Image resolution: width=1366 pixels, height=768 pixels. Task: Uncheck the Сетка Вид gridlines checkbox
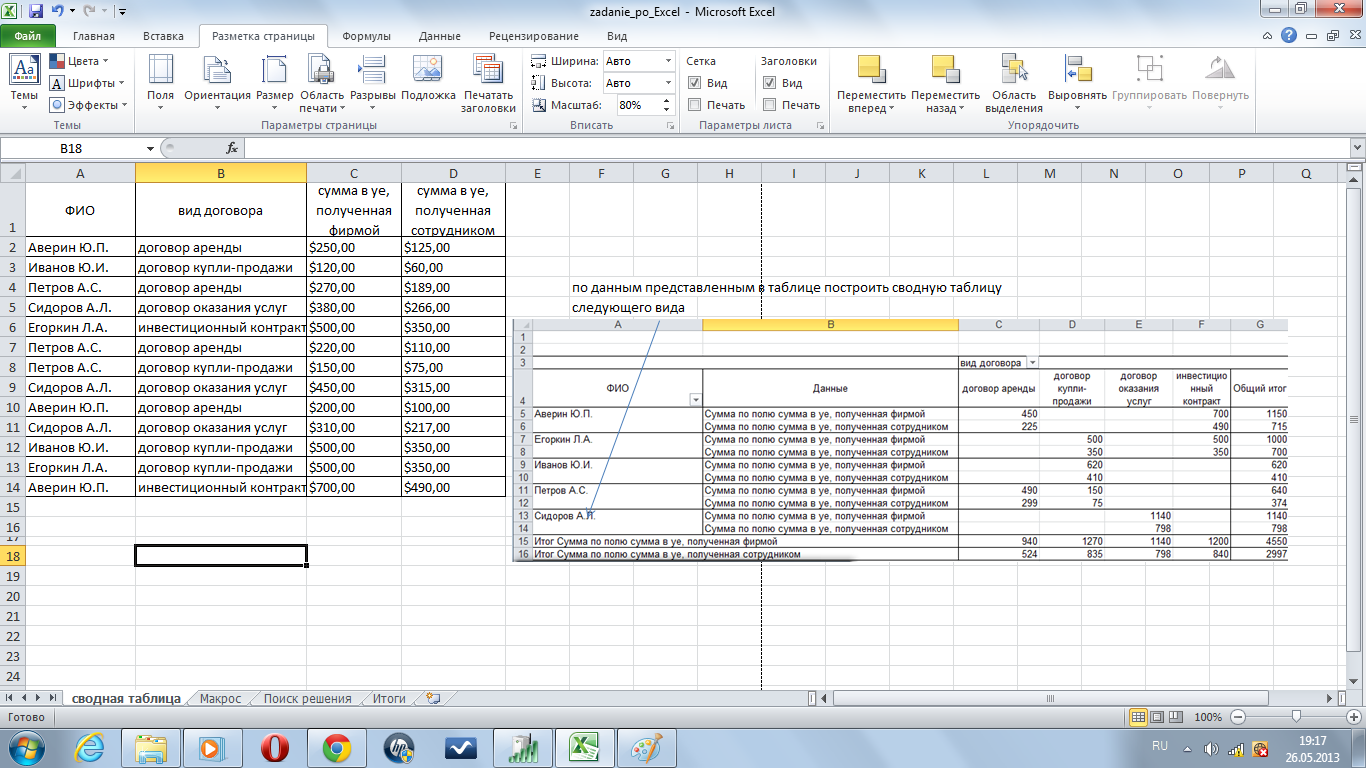695,83
